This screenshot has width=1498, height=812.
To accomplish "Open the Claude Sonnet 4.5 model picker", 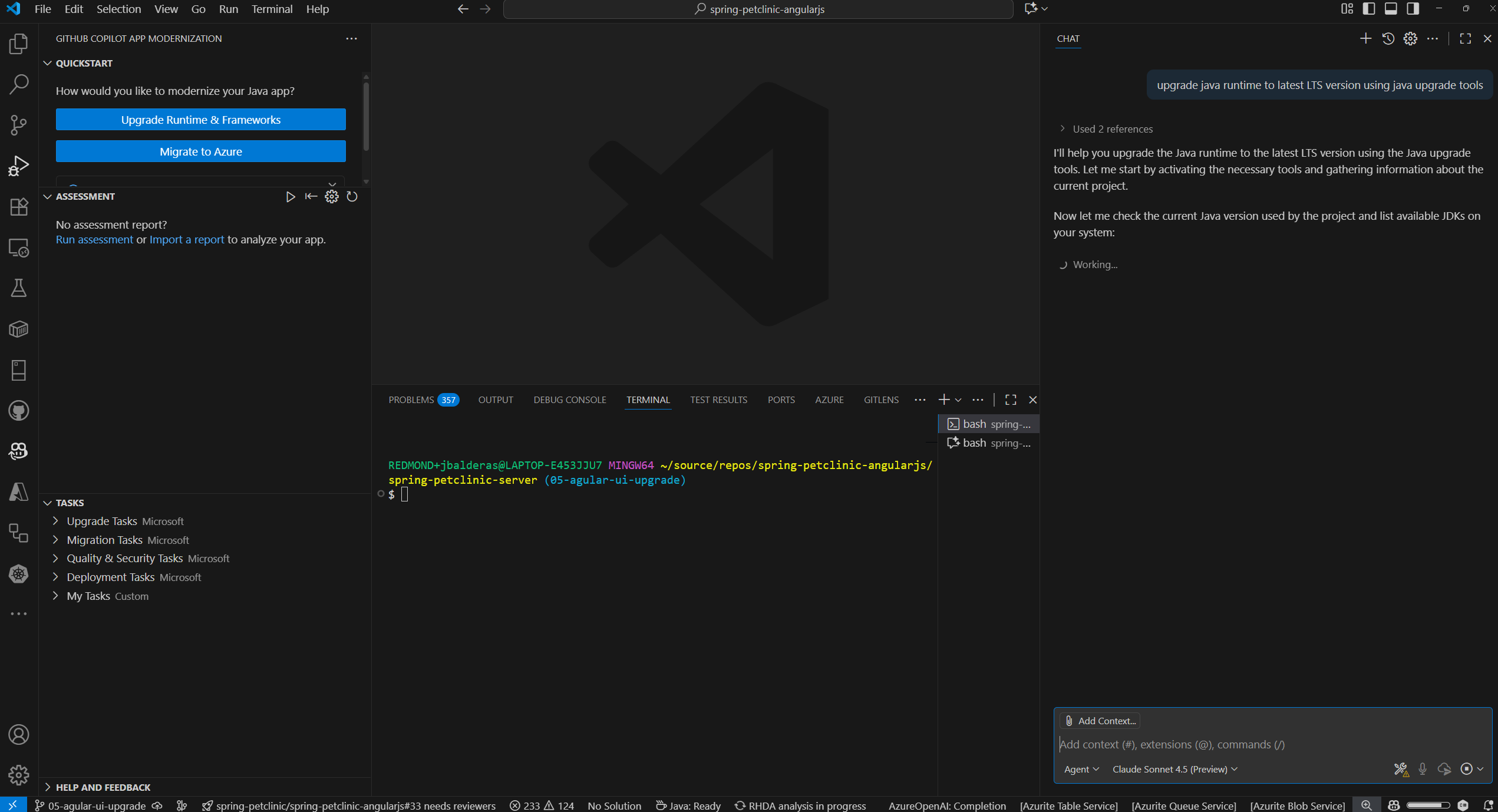I will coord(1173,769).
